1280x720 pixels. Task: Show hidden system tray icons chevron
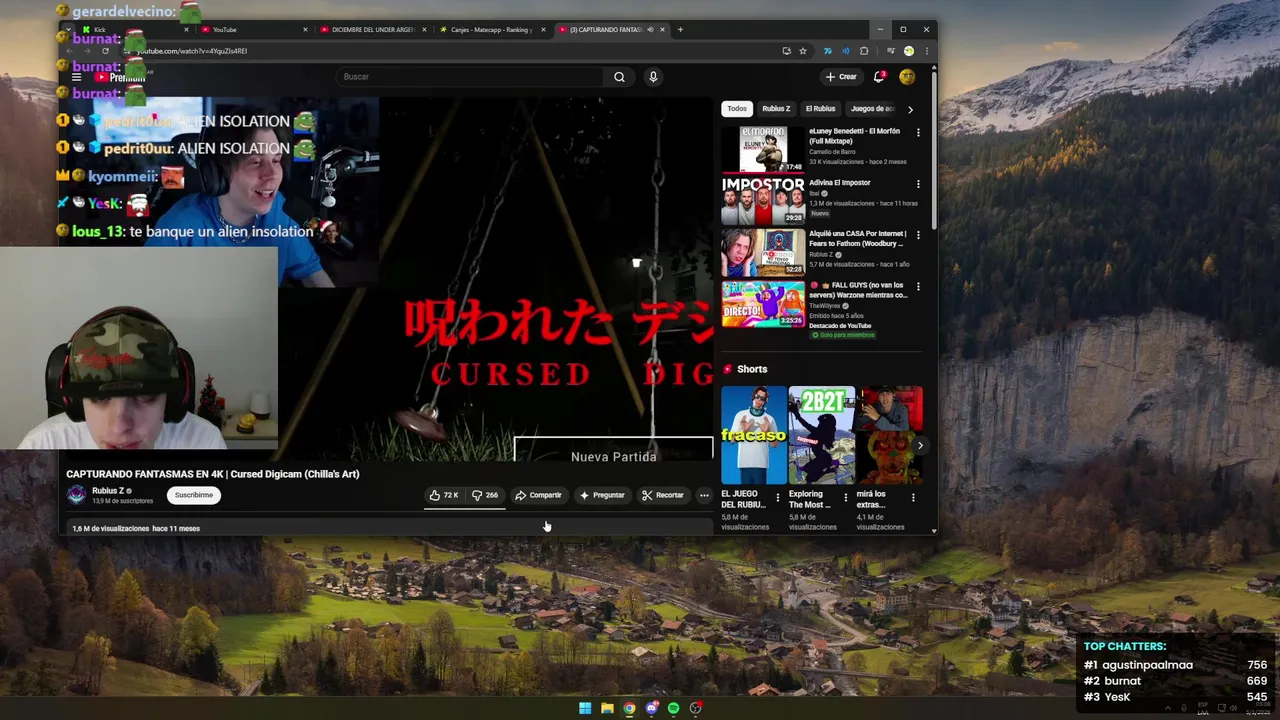(1167, 708)
